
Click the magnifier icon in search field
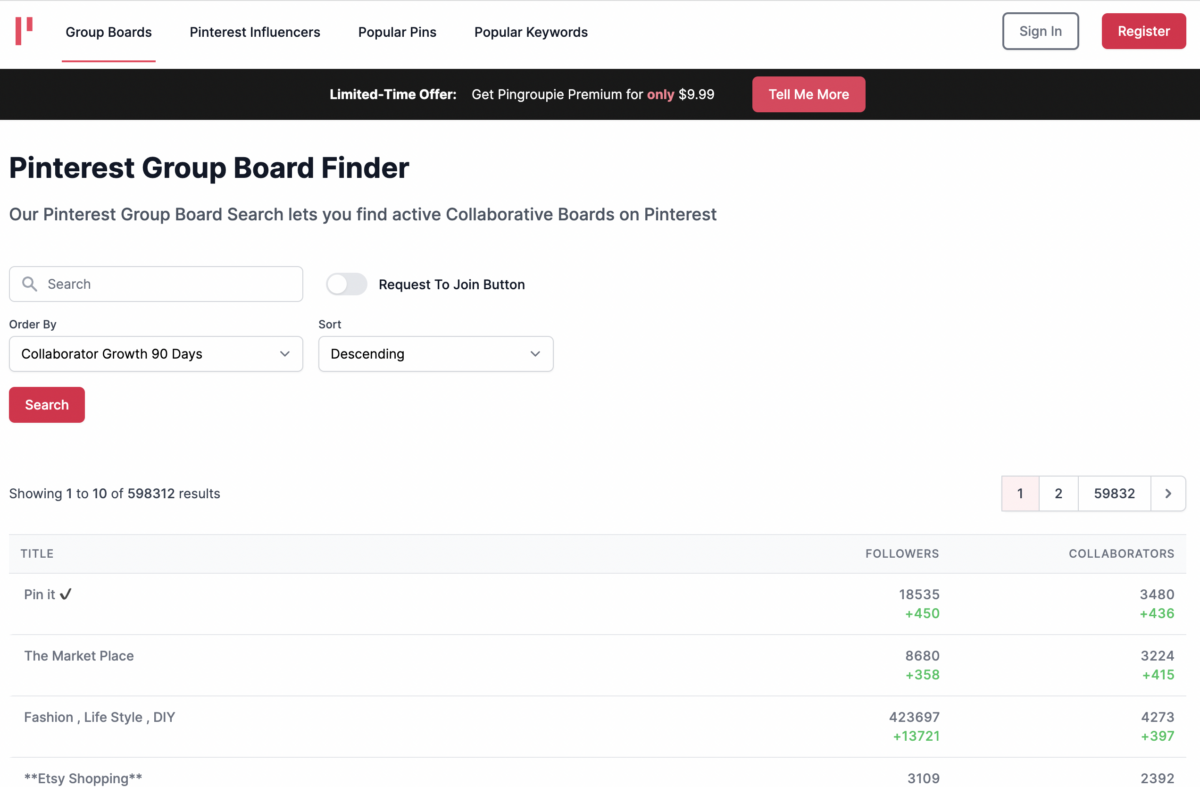[30, 284]
